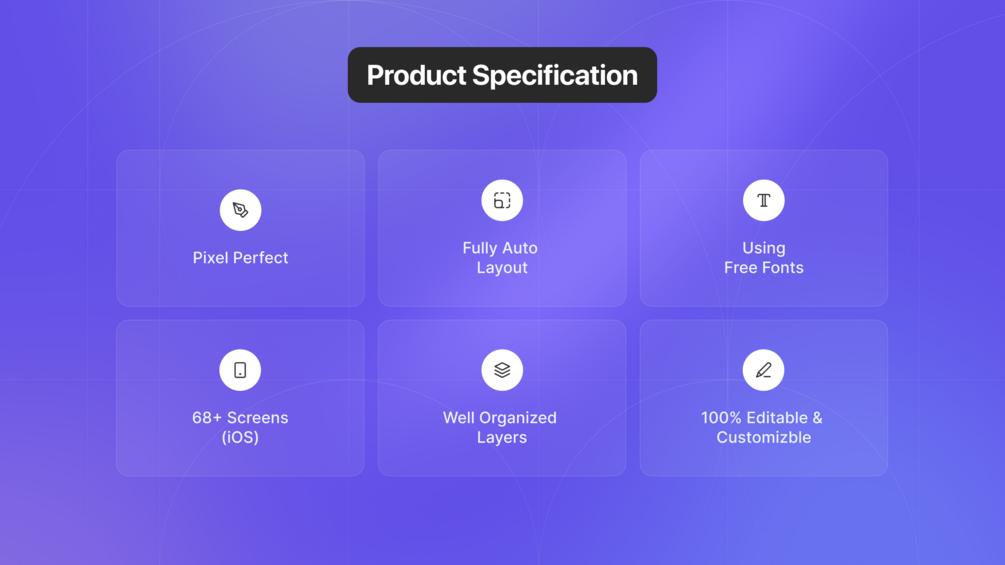Screen dimensions: 1005x565
Task: Click the Using Free Fonts text
Action: [763, 258]
